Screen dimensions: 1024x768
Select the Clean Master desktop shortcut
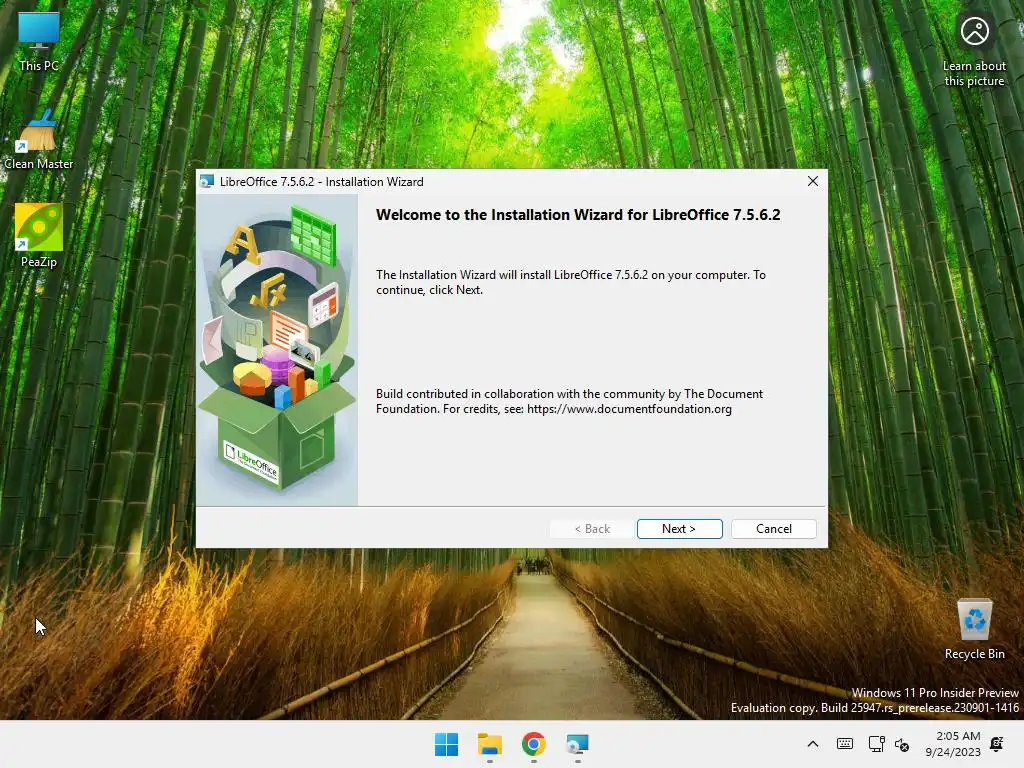point(39,140)
